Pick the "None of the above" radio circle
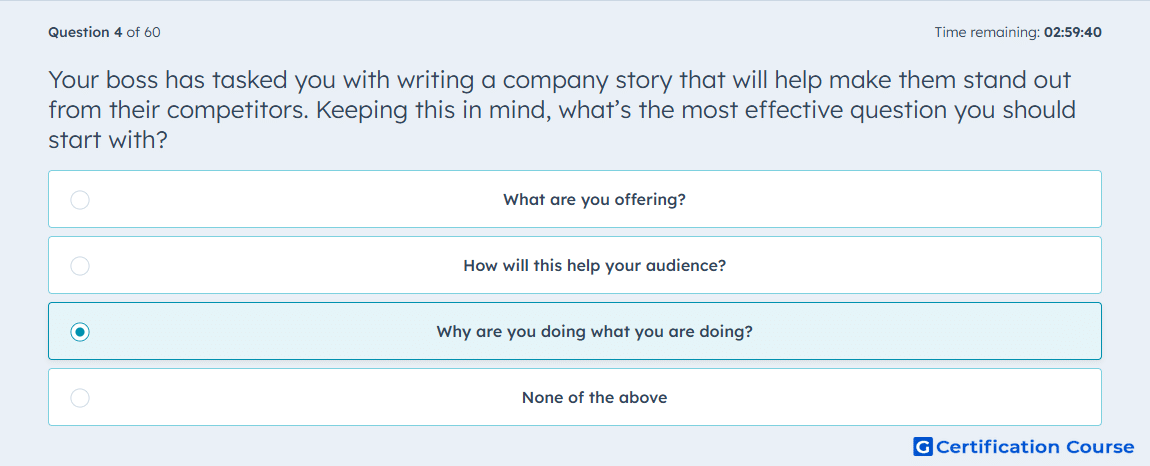The width and height of the screenshot is (1150, 466). tap(80, 398)
